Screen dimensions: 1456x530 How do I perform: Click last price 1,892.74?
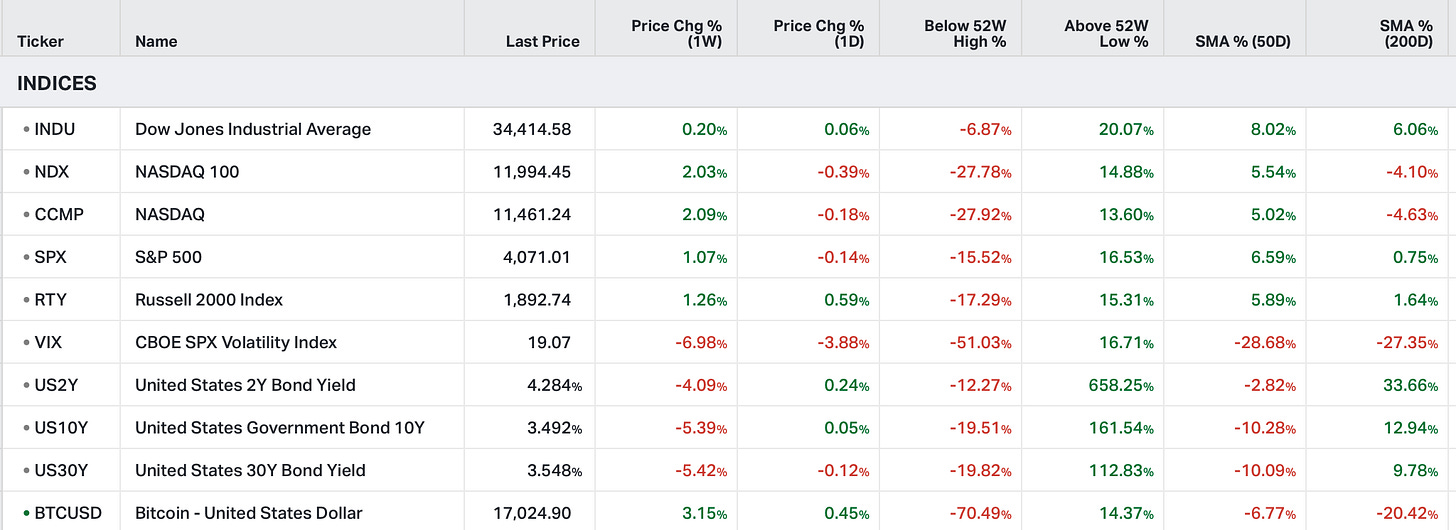(537, 300)
